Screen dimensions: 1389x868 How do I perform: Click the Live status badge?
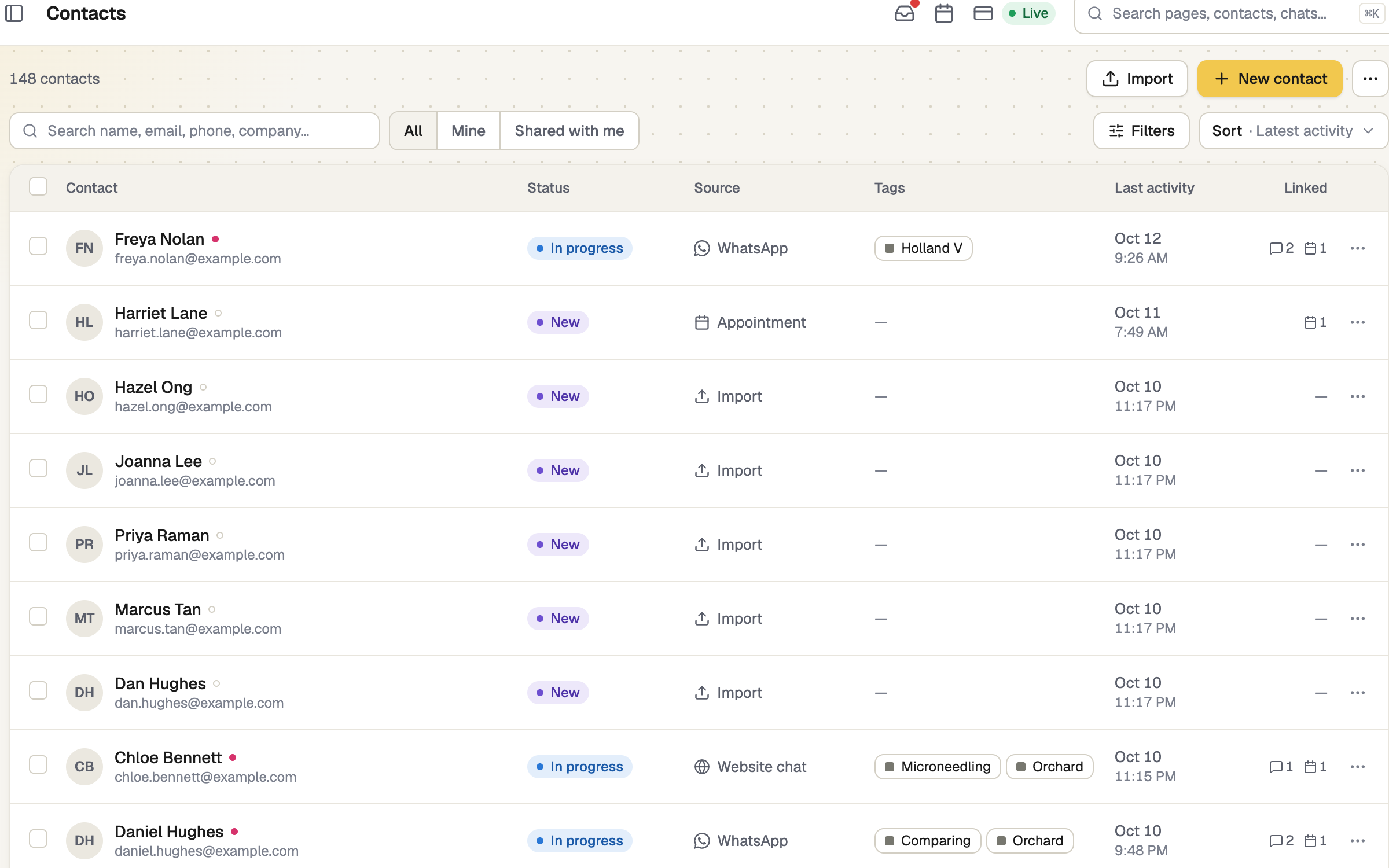coord(1028,13)
